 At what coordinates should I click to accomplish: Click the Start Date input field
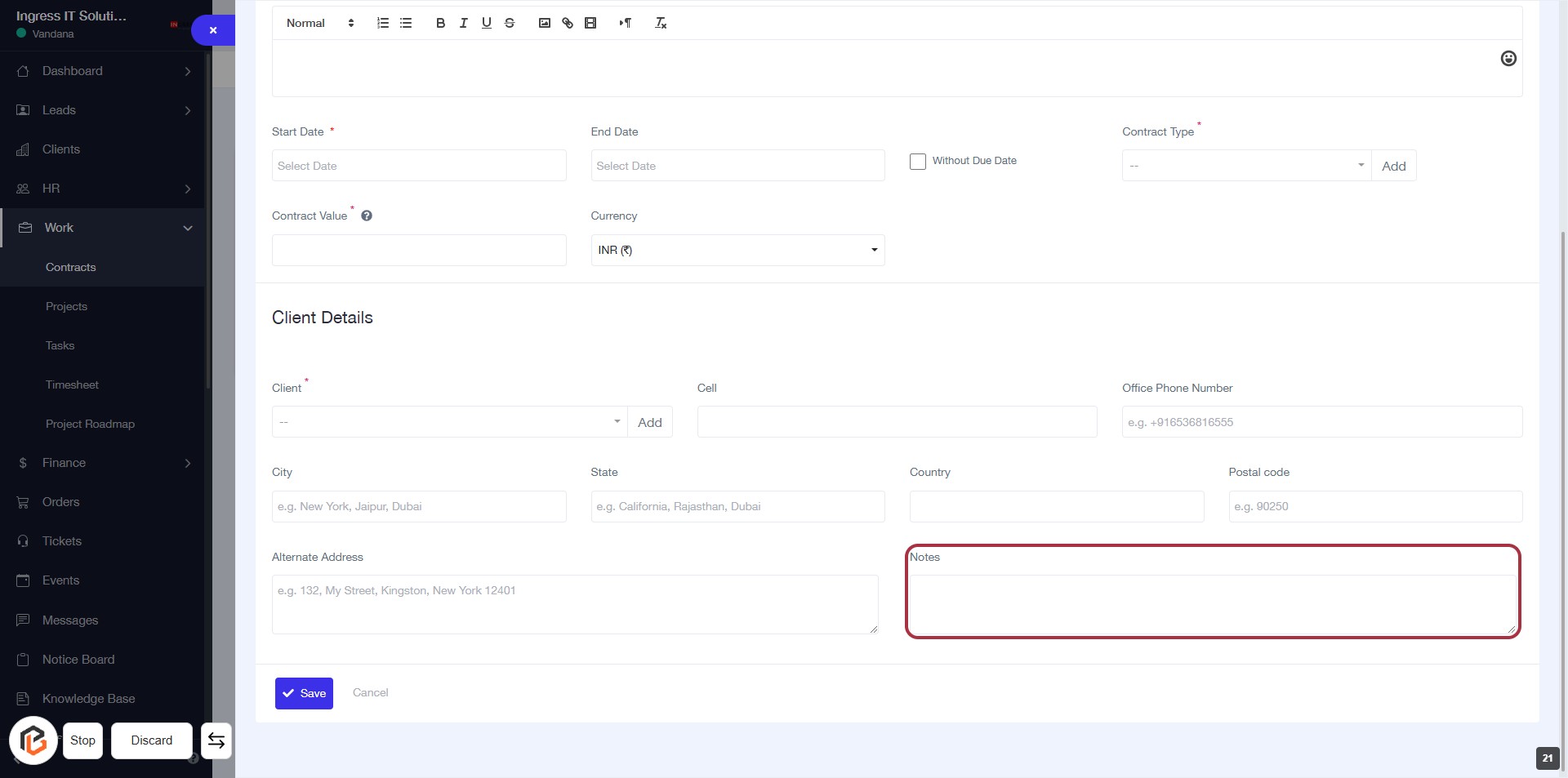[418, 166]
